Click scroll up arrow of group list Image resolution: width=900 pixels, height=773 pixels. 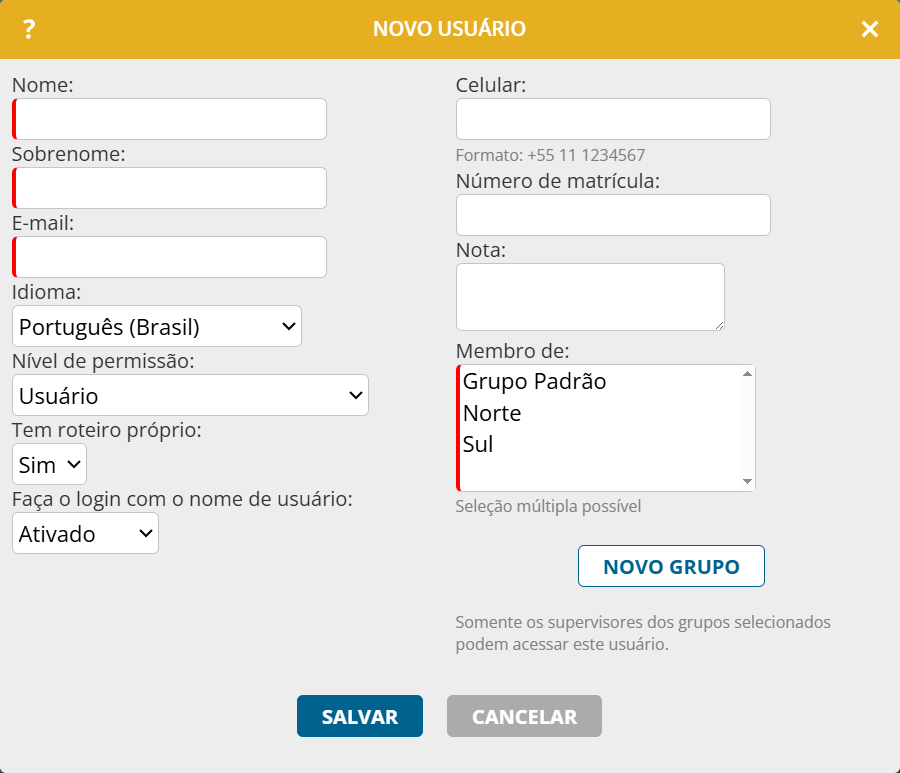(747, 374)
